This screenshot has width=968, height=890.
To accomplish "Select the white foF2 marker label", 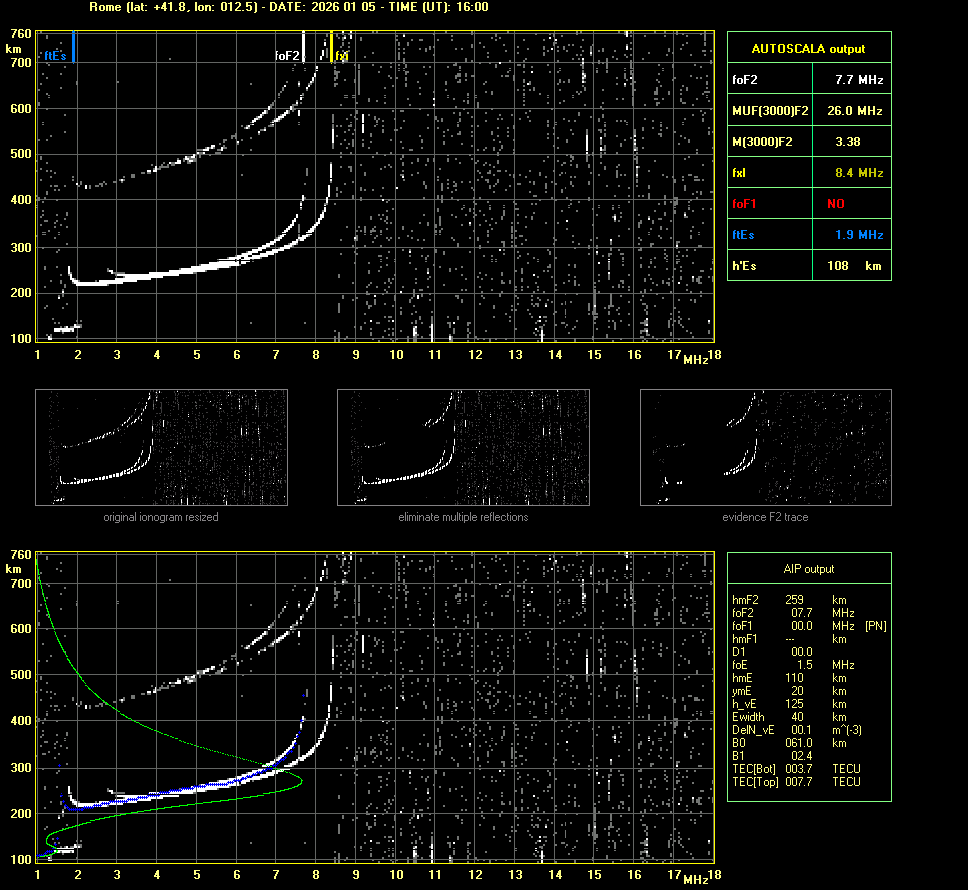I will click(x=287, y=56).
